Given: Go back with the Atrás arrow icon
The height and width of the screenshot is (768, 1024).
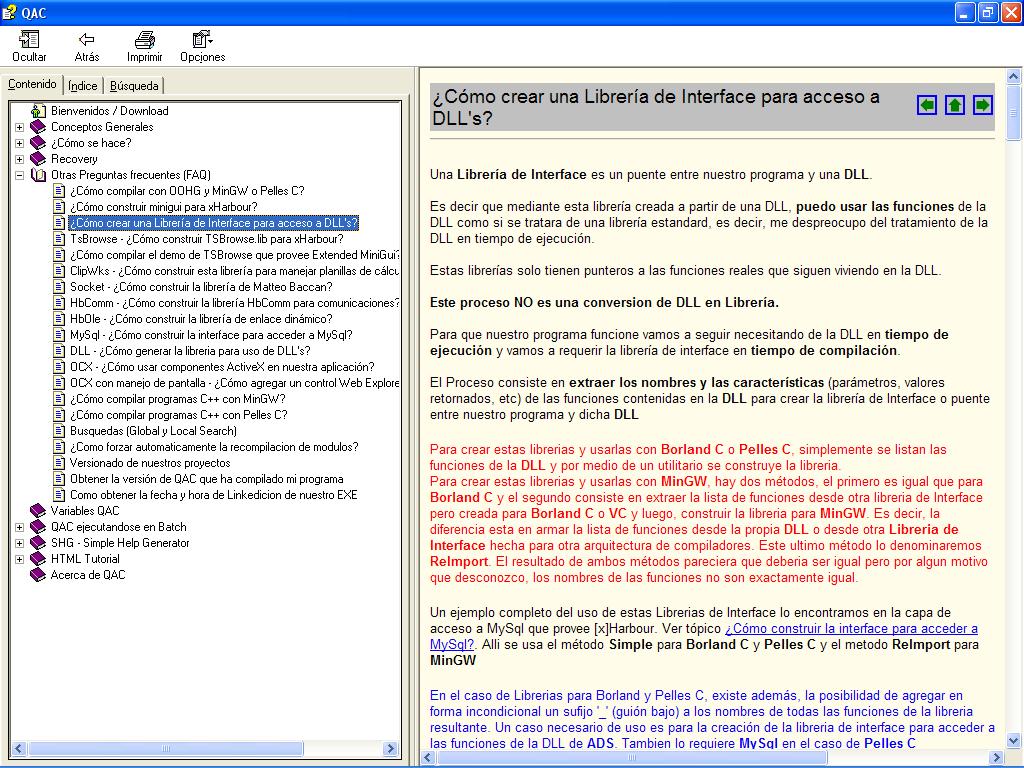Looking at the screenshot, I should click(x=86, y=40).
